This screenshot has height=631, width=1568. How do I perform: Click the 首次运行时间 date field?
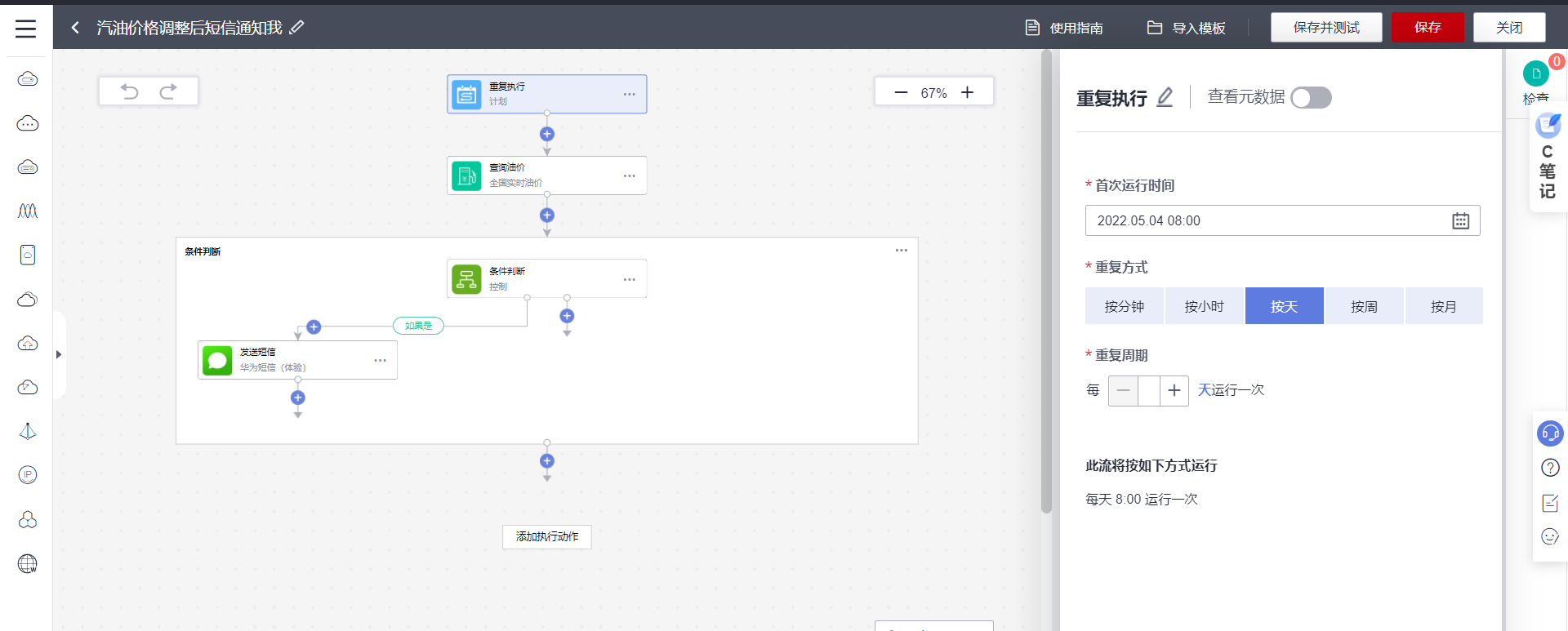[x=1282, y=220]
